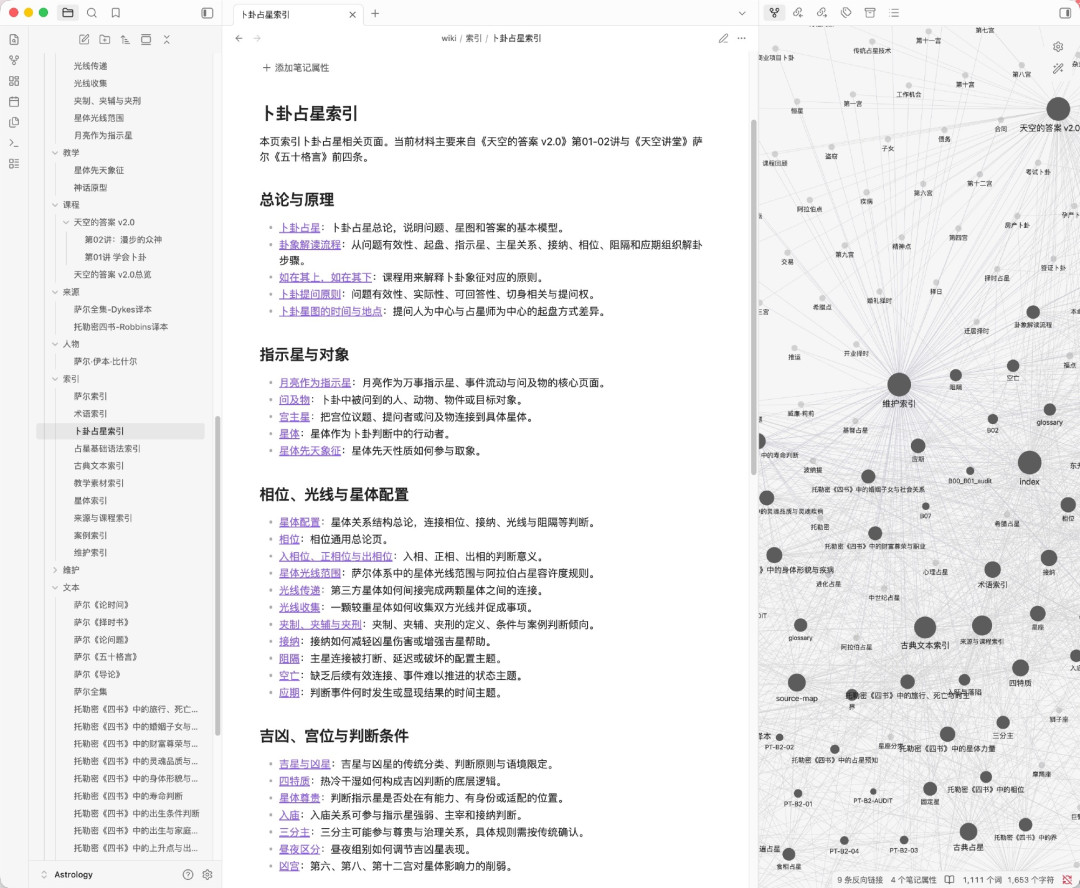Open the 卜卦占星 link
The width and height of the screenshot is (1080, 888).
pyautogui.click(x=300, y=227)
